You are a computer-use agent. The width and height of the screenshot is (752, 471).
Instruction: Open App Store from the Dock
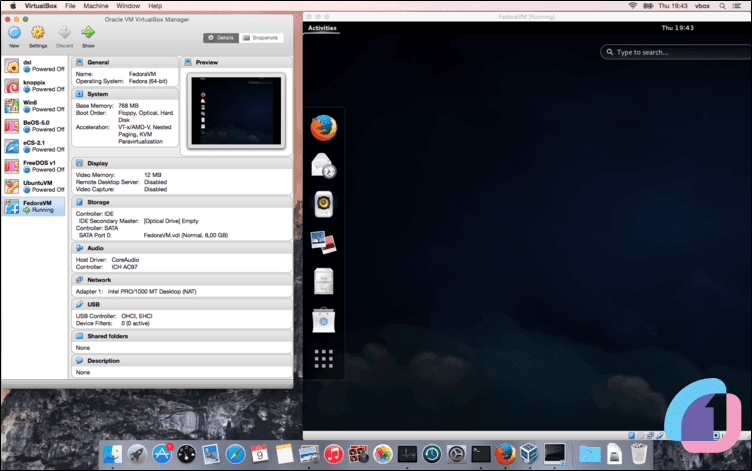tap(162, 454)
